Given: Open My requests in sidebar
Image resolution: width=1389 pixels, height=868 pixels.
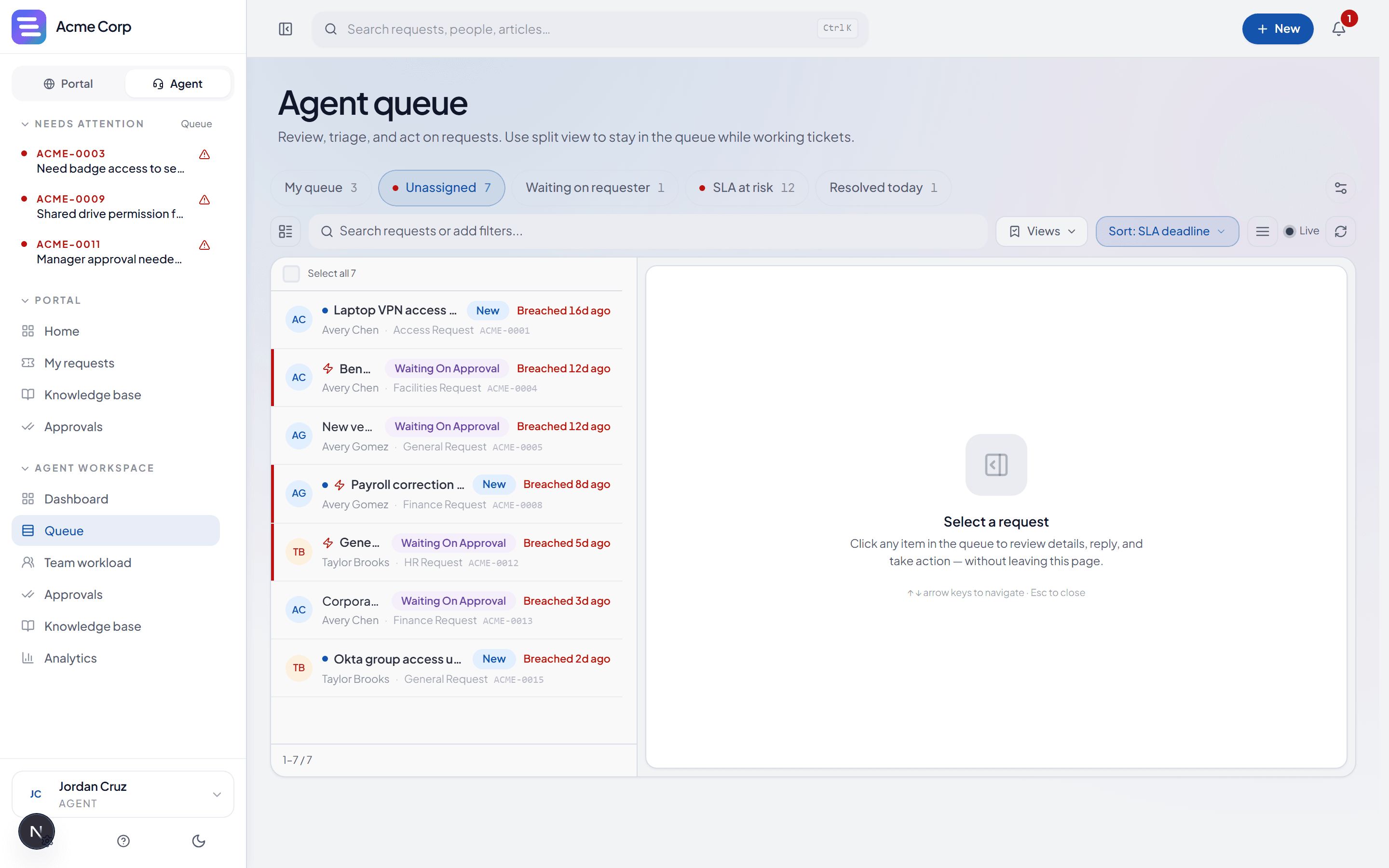Looking at the screenshot, I should pos(115,363).
